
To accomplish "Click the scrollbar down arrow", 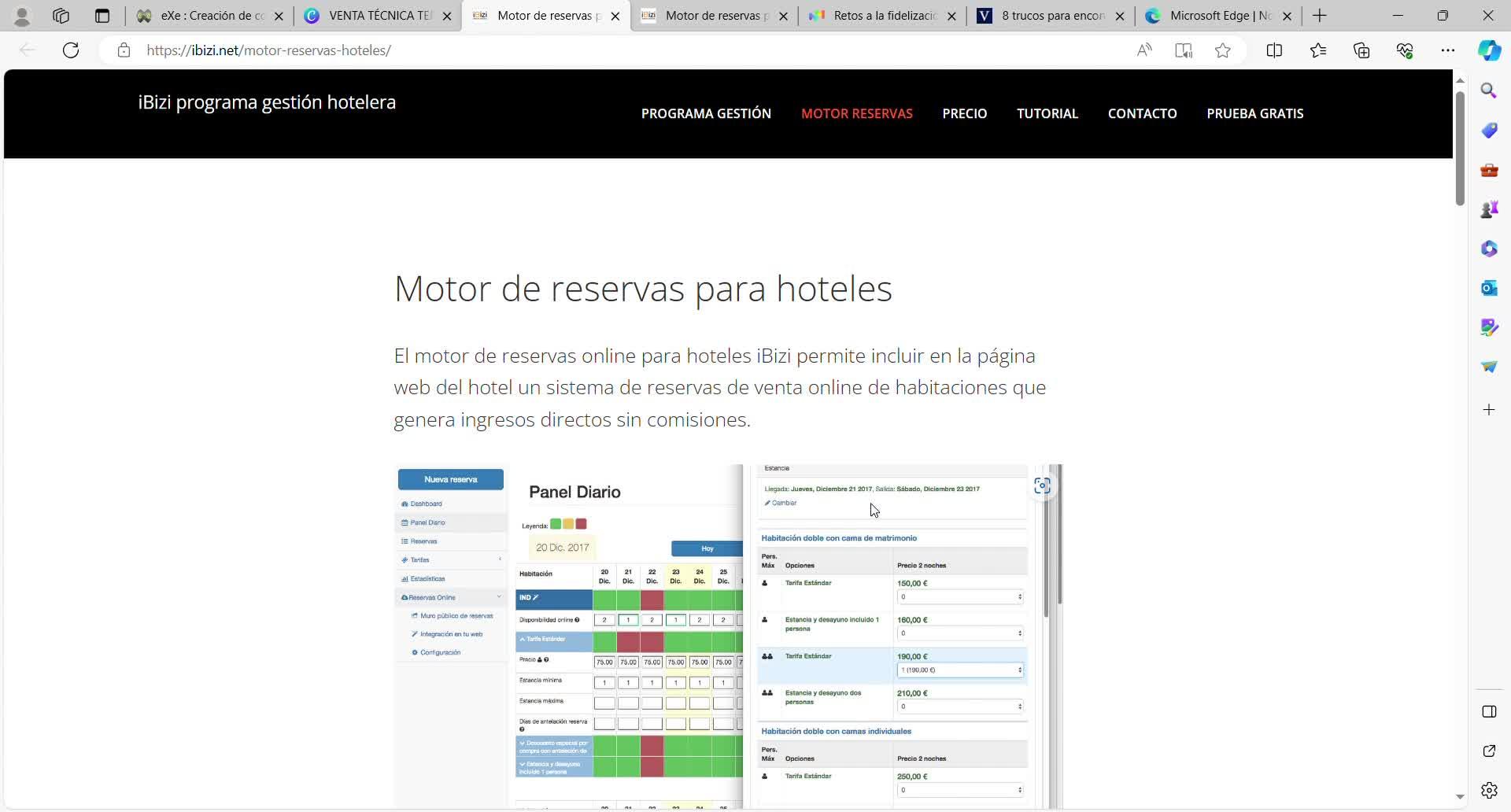I will pos(1460,797).
